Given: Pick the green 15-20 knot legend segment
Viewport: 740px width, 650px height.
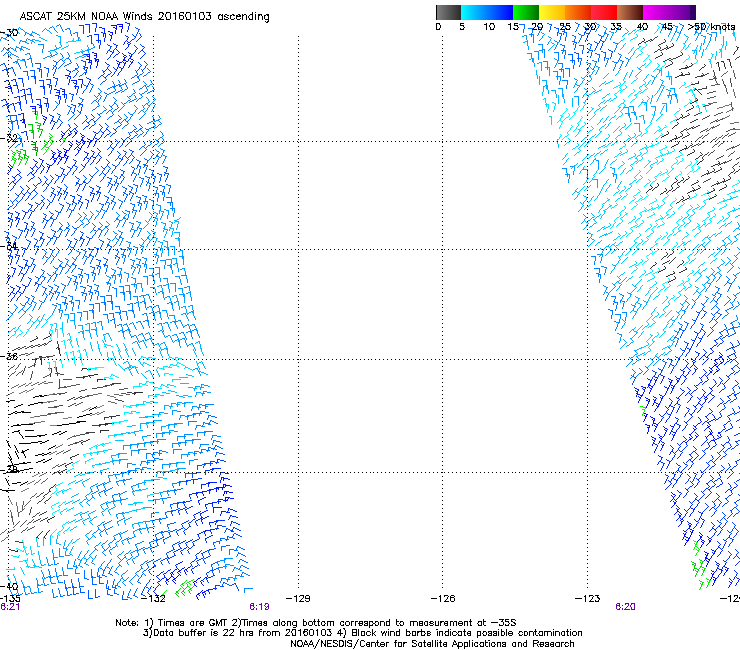Looking at the screenshot, I should click(526, 12).
